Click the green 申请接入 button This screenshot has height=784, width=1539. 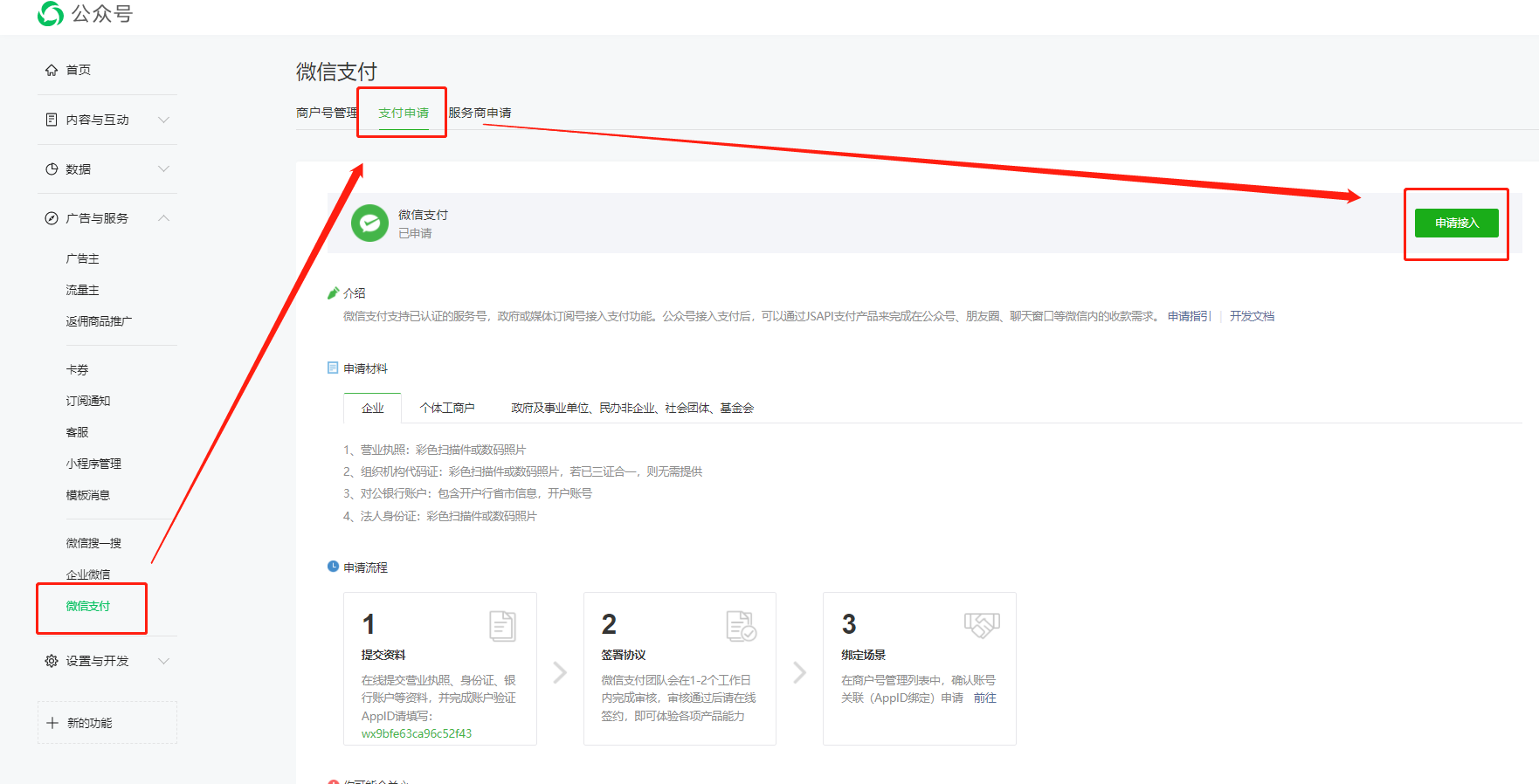point(1456,223)
